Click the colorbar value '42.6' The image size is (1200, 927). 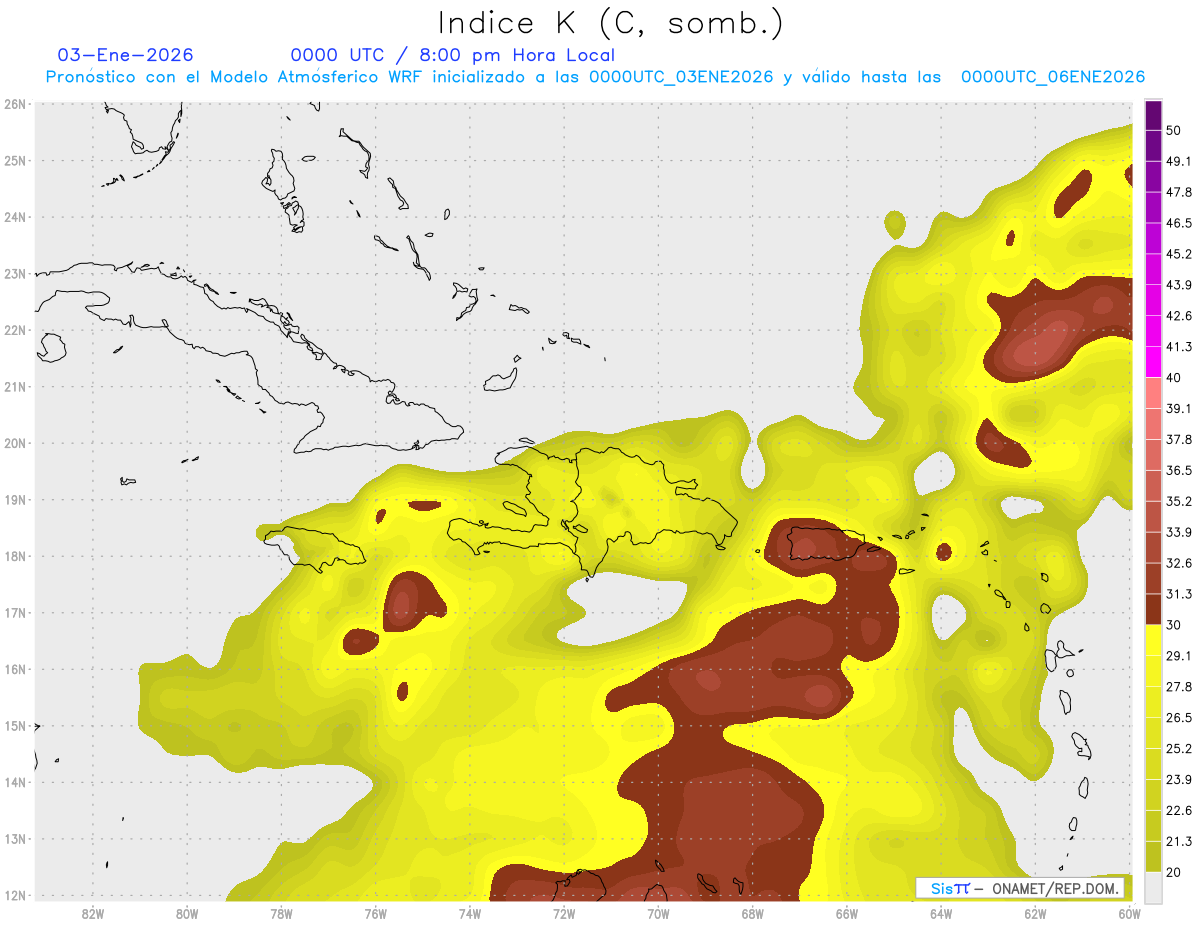click(x=1178, y=316)
